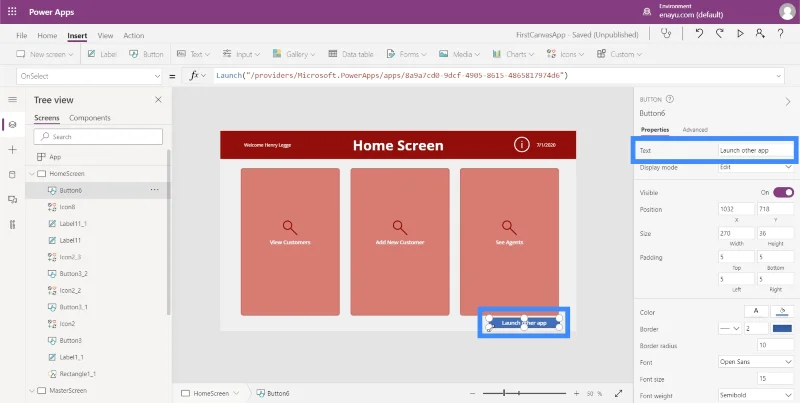
Task: Open the Insert plus icon in left rail
Action: pos(13,149)
